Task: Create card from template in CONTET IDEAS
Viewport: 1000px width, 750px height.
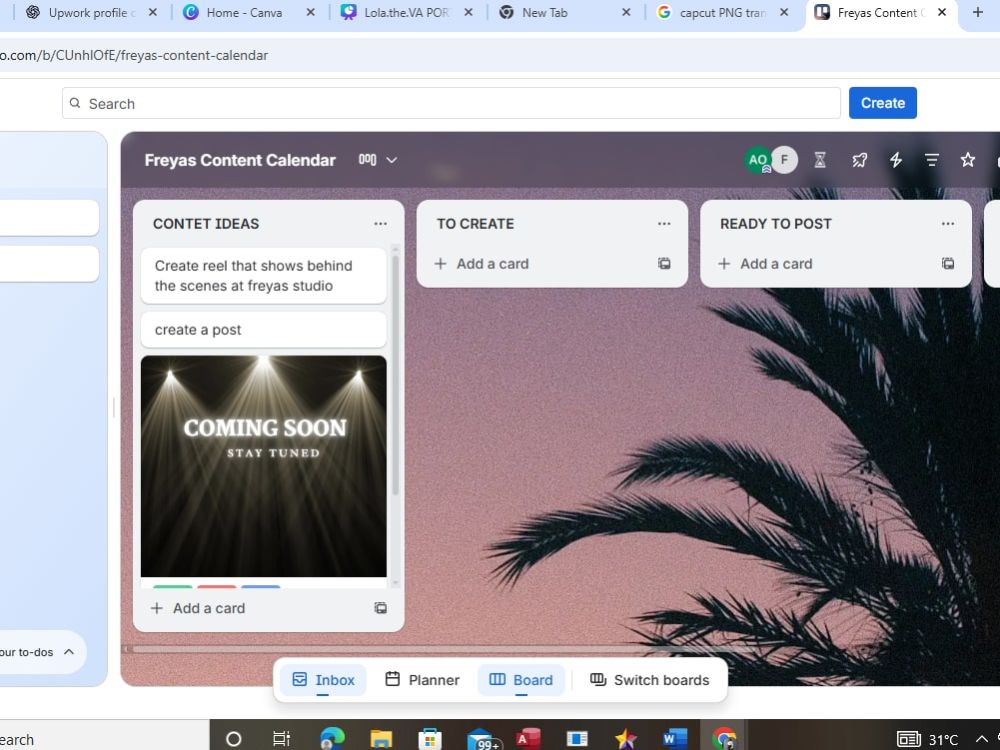Action: point(380,608)
